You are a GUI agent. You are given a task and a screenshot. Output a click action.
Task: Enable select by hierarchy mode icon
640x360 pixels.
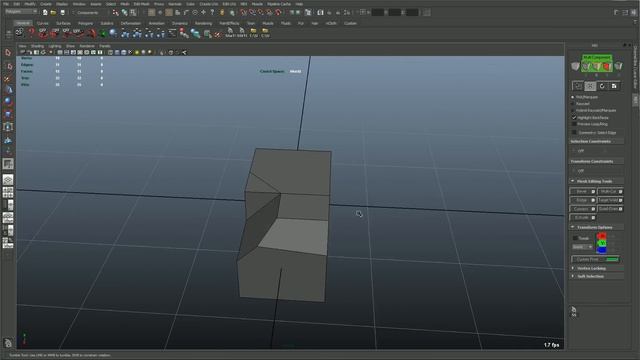(x=116, y=13)
